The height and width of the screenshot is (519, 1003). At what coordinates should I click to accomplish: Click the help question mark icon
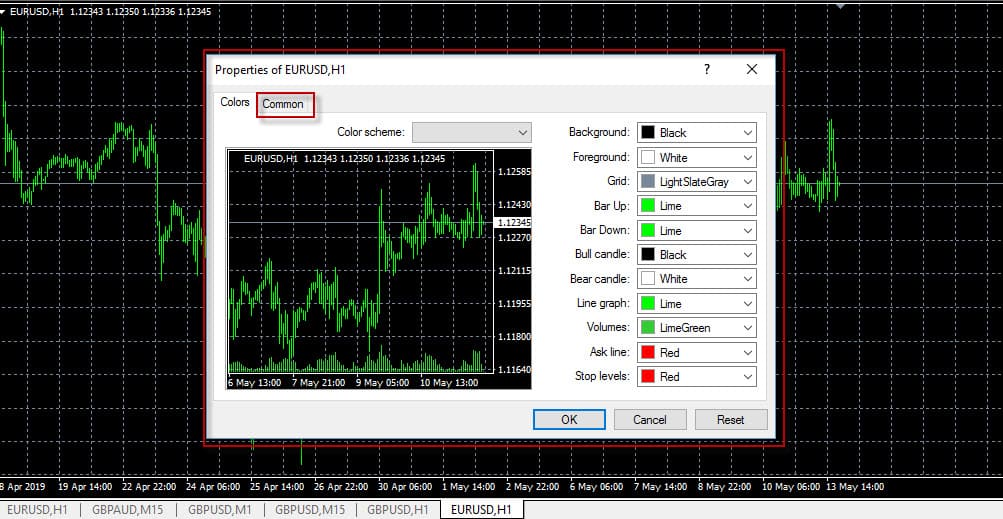click(706, 70)
